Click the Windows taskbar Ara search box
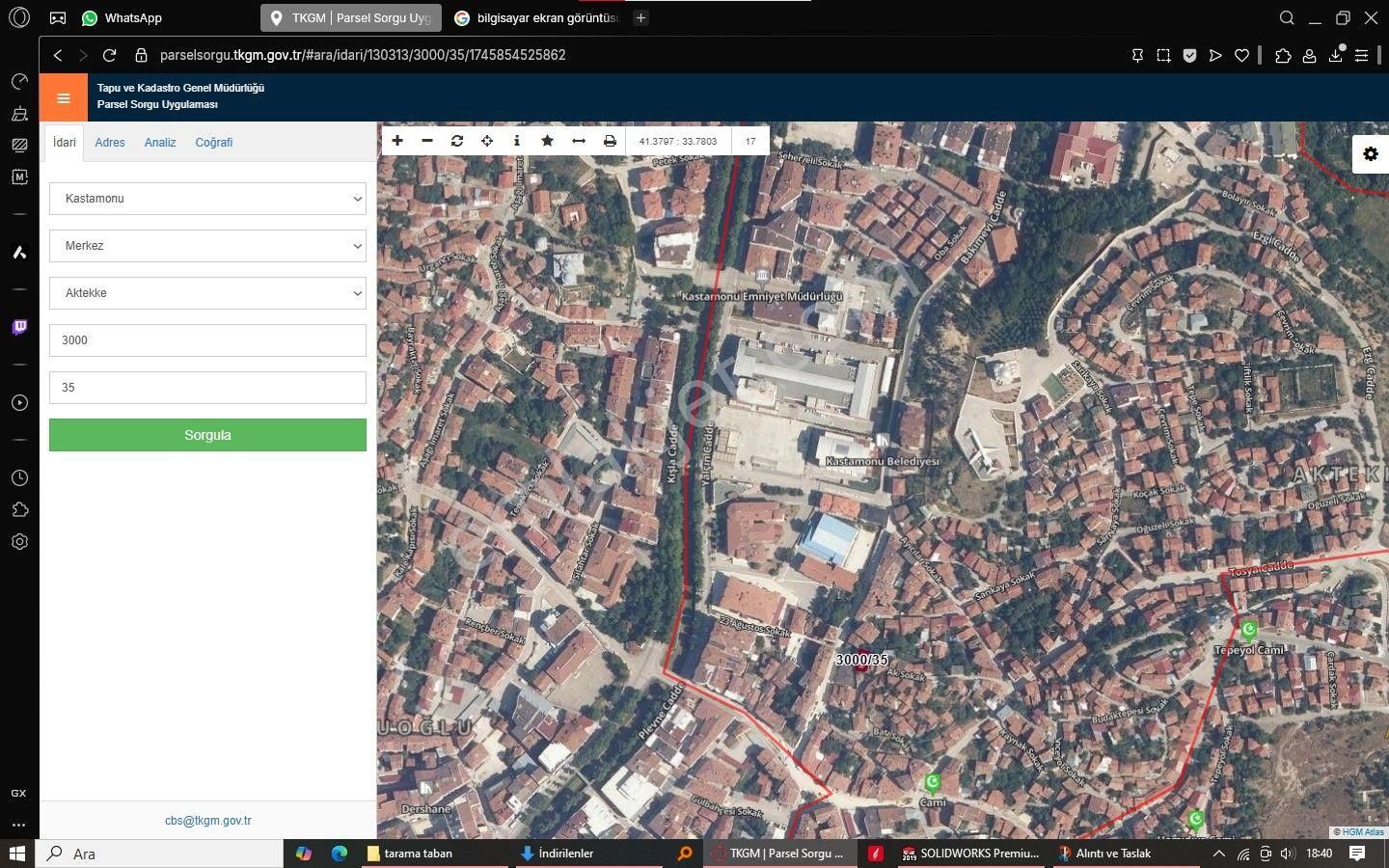Image resolution: width=1389 pixels, height=868 pixels. click(x=159, y=854)
